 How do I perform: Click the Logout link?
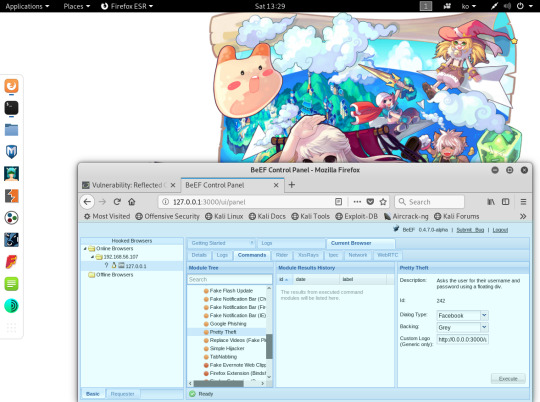[500, 230]
